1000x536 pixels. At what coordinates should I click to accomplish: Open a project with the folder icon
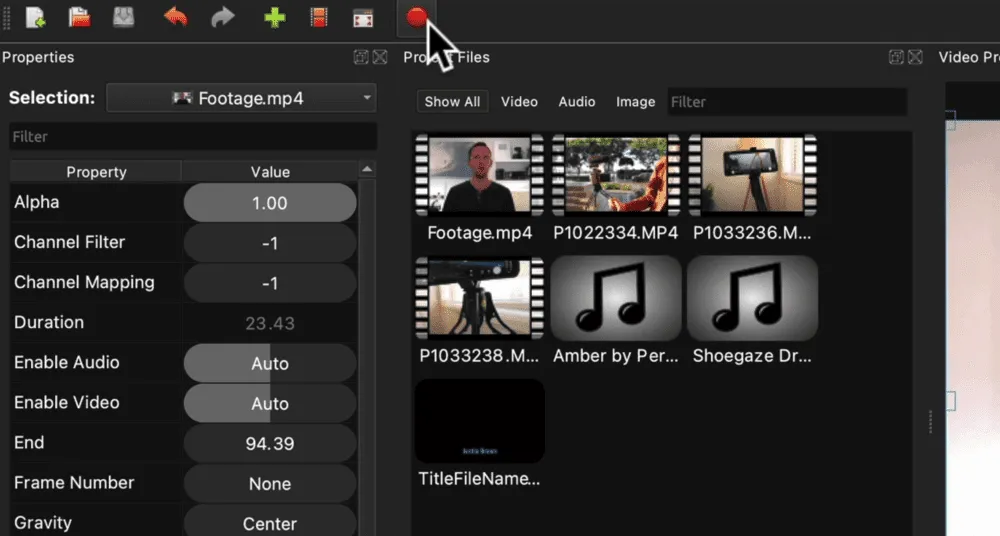coord(79,17)
